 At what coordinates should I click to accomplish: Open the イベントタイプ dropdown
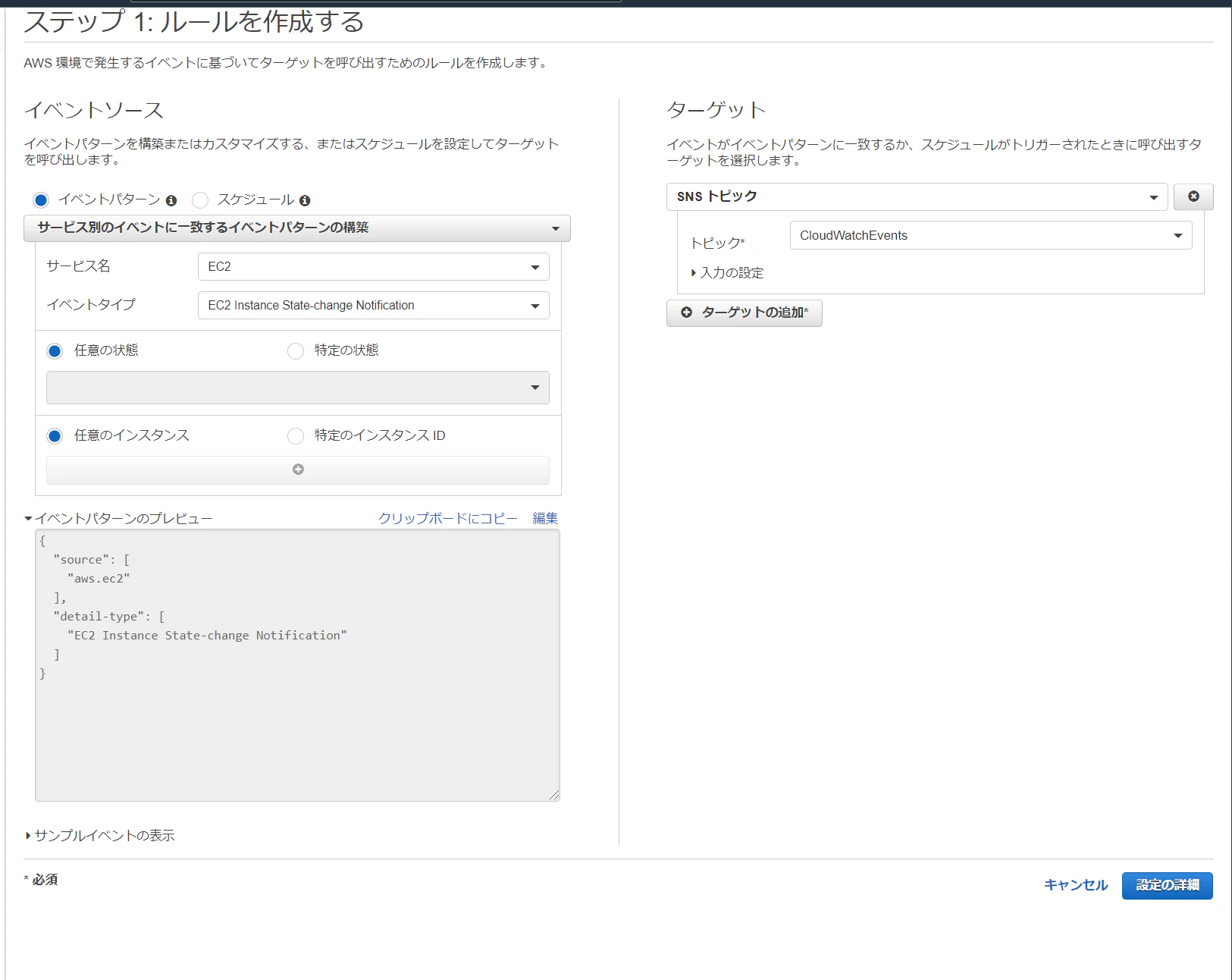click(x=373, y=306)
